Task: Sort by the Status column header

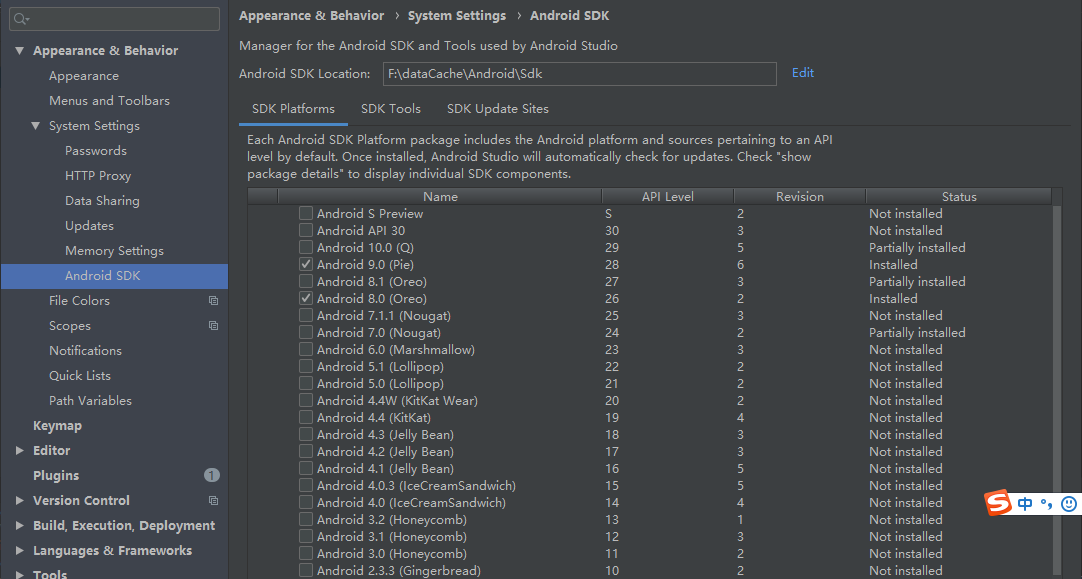Action: [x=959, y=197]
